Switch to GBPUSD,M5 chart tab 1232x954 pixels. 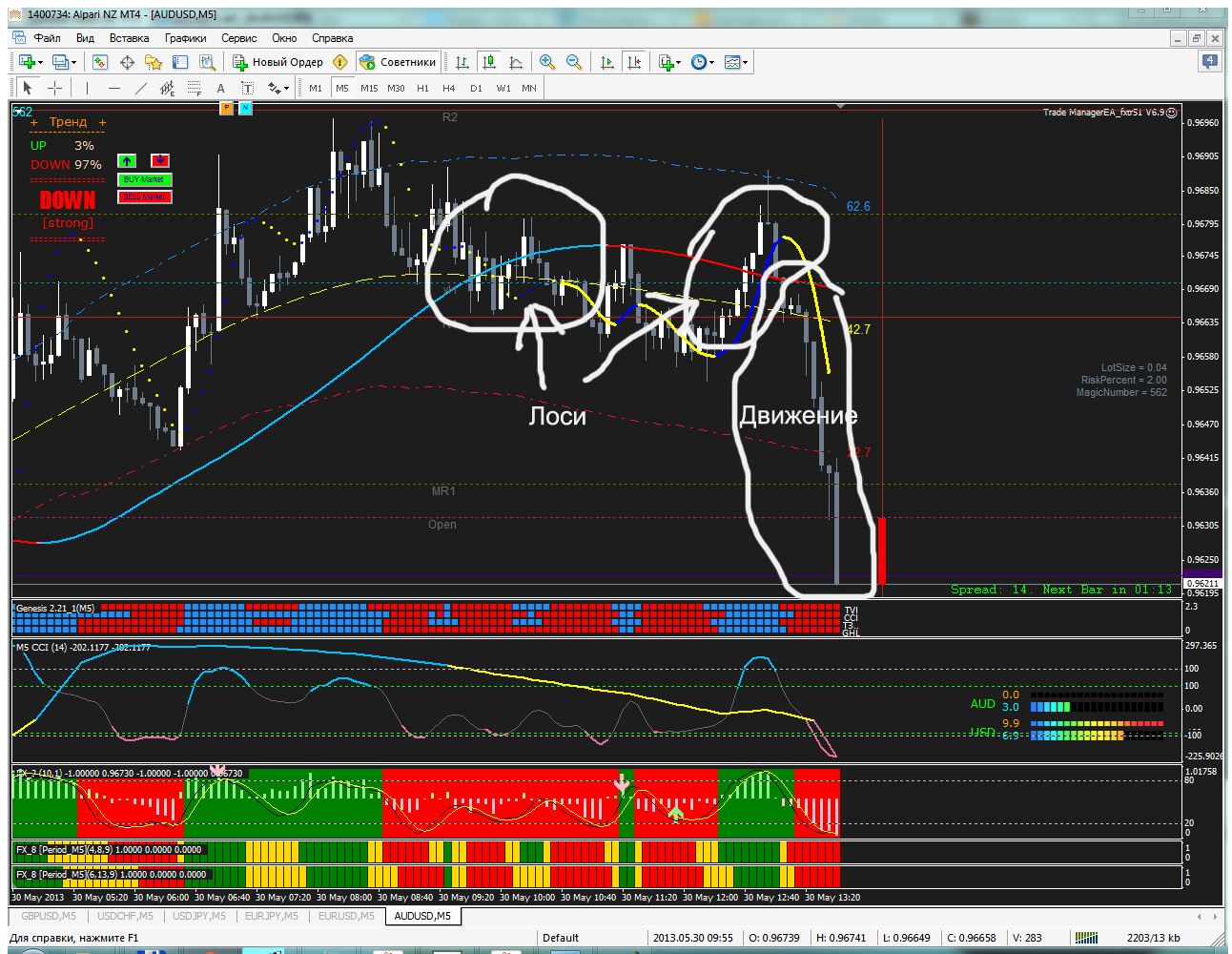coord(49,916)
